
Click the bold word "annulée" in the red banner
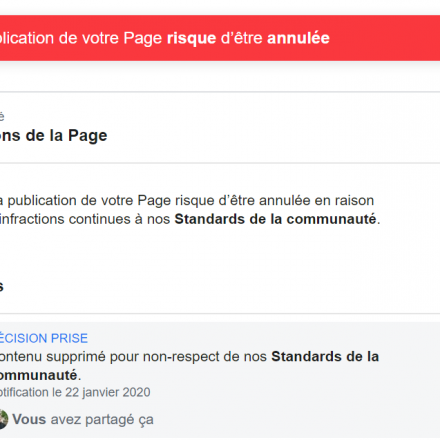click(298, 38)
